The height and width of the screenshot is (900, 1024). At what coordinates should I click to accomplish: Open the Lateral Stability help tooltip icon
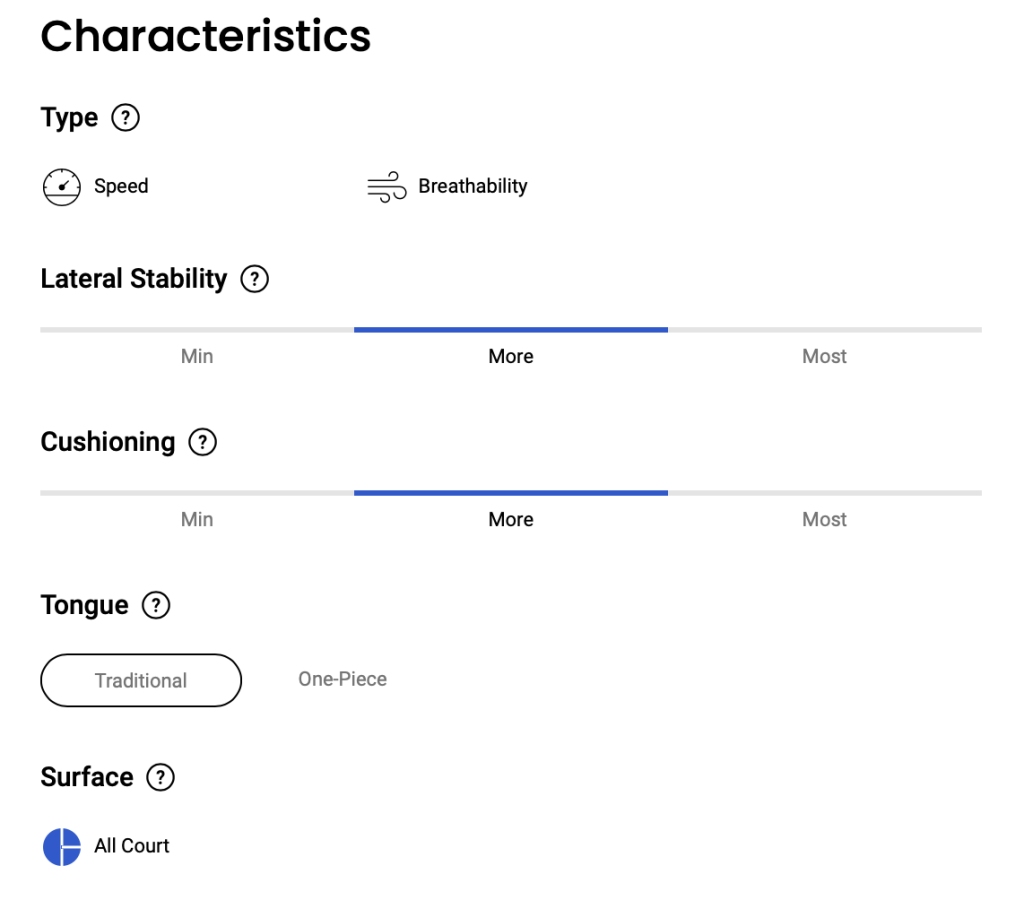coord(255,279)
